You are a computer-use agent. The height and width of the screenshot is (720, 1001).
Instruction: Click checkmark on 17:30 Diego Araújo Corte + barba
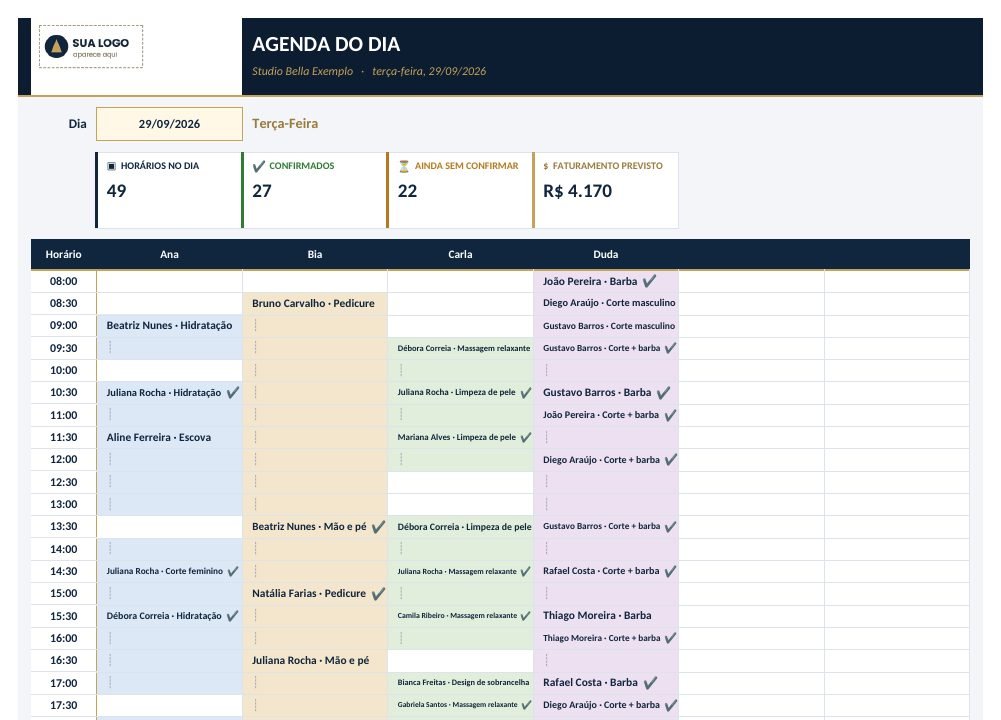[670, 705]
